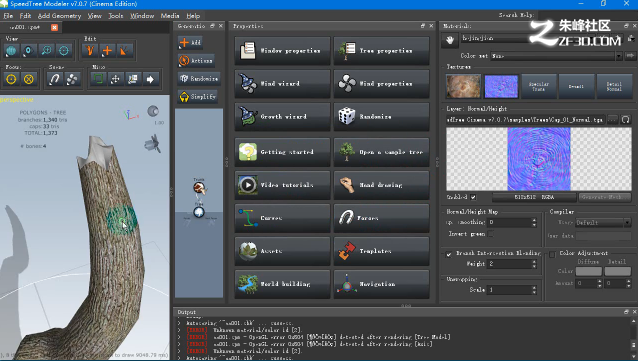This screenshot has width=638, height=361.
Task: Open Video tutorials
Action: (282, 185)
